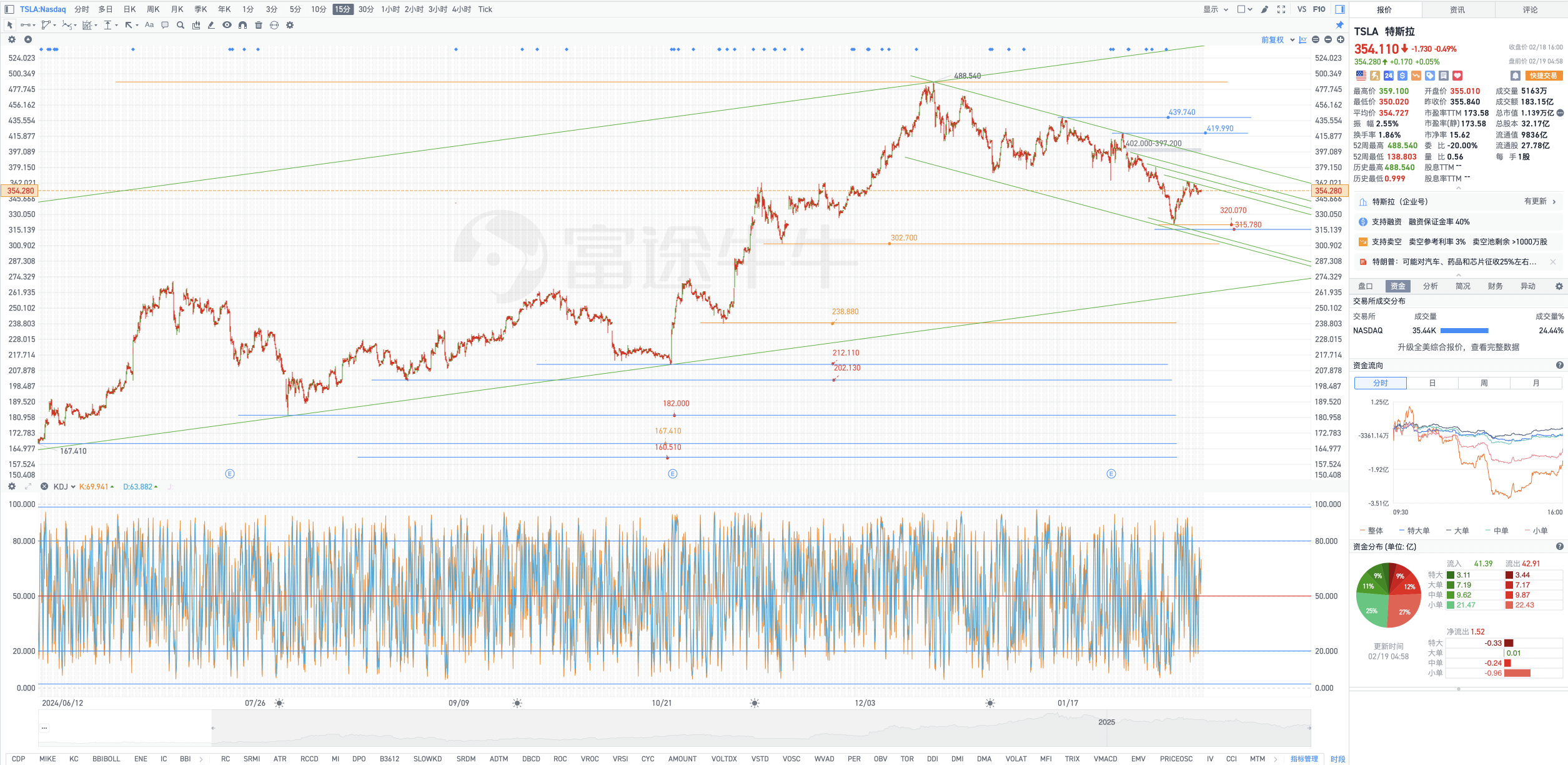Open 指标管理 indicator management

[1304, 759]
